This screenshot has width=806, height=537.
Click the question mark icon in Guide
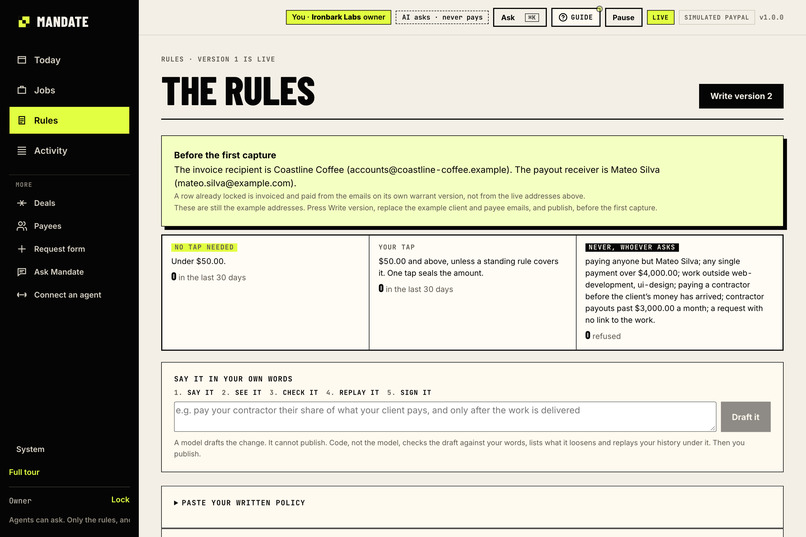click(563, 17)
